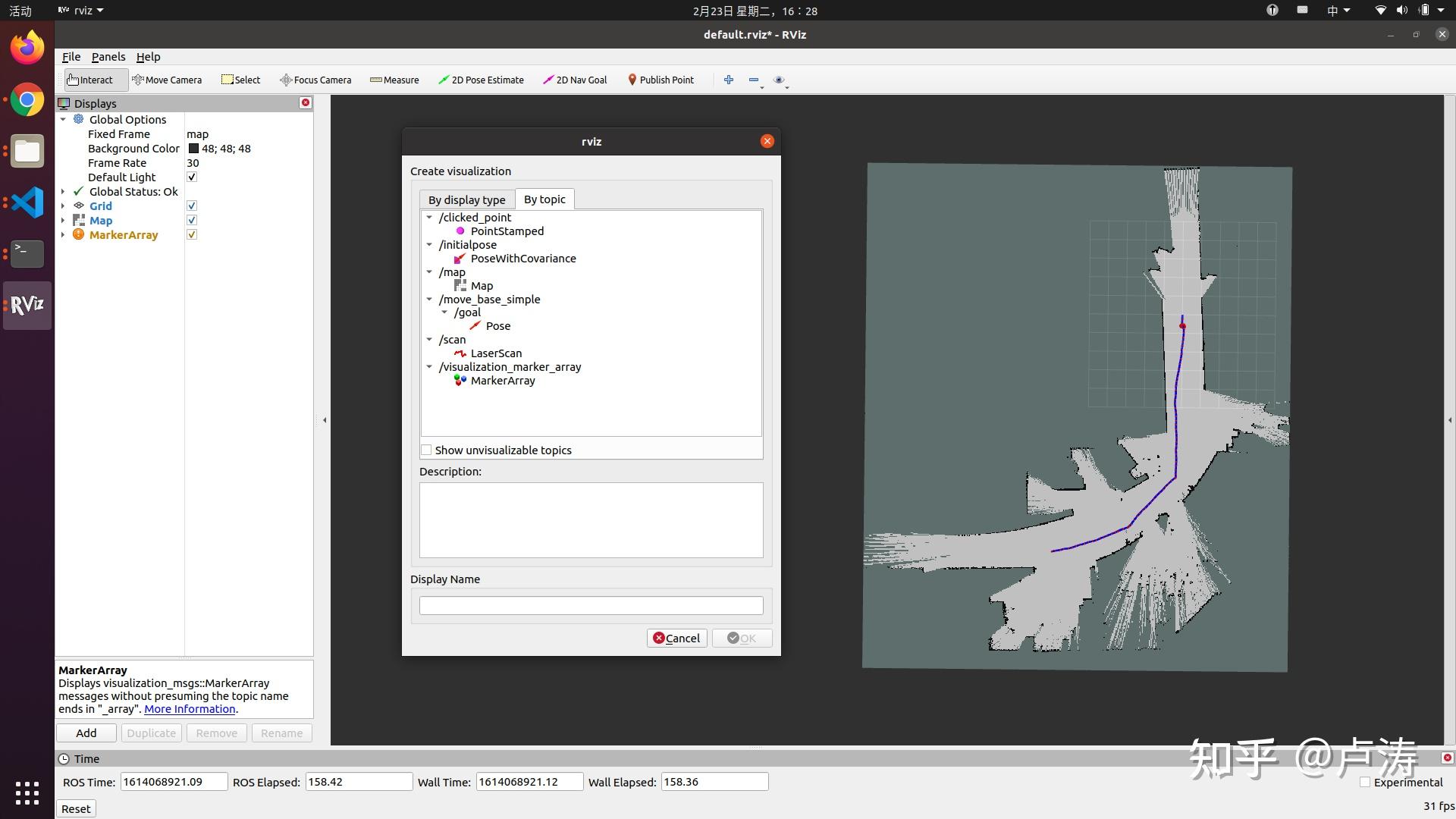The image size is (1456, 819).
Task: Select the LaserScan entry under /scan
Action: coord(496,353)
